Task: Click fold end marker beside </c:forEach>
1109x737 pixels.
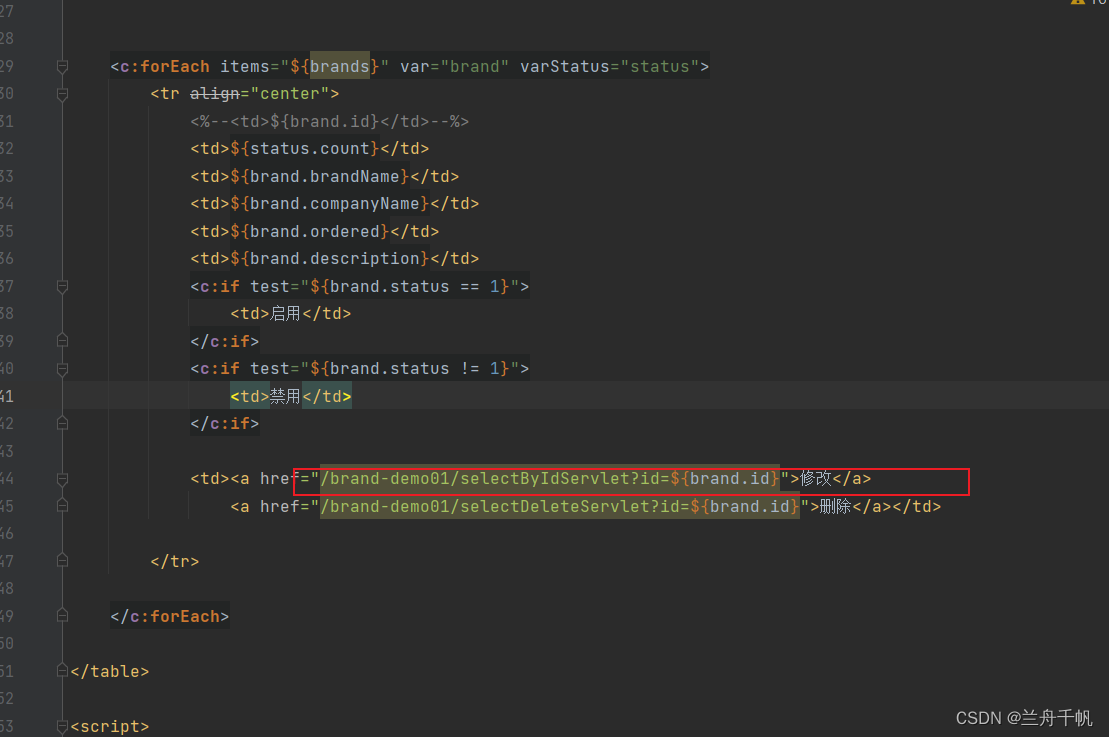Action: tap(62, 616)
